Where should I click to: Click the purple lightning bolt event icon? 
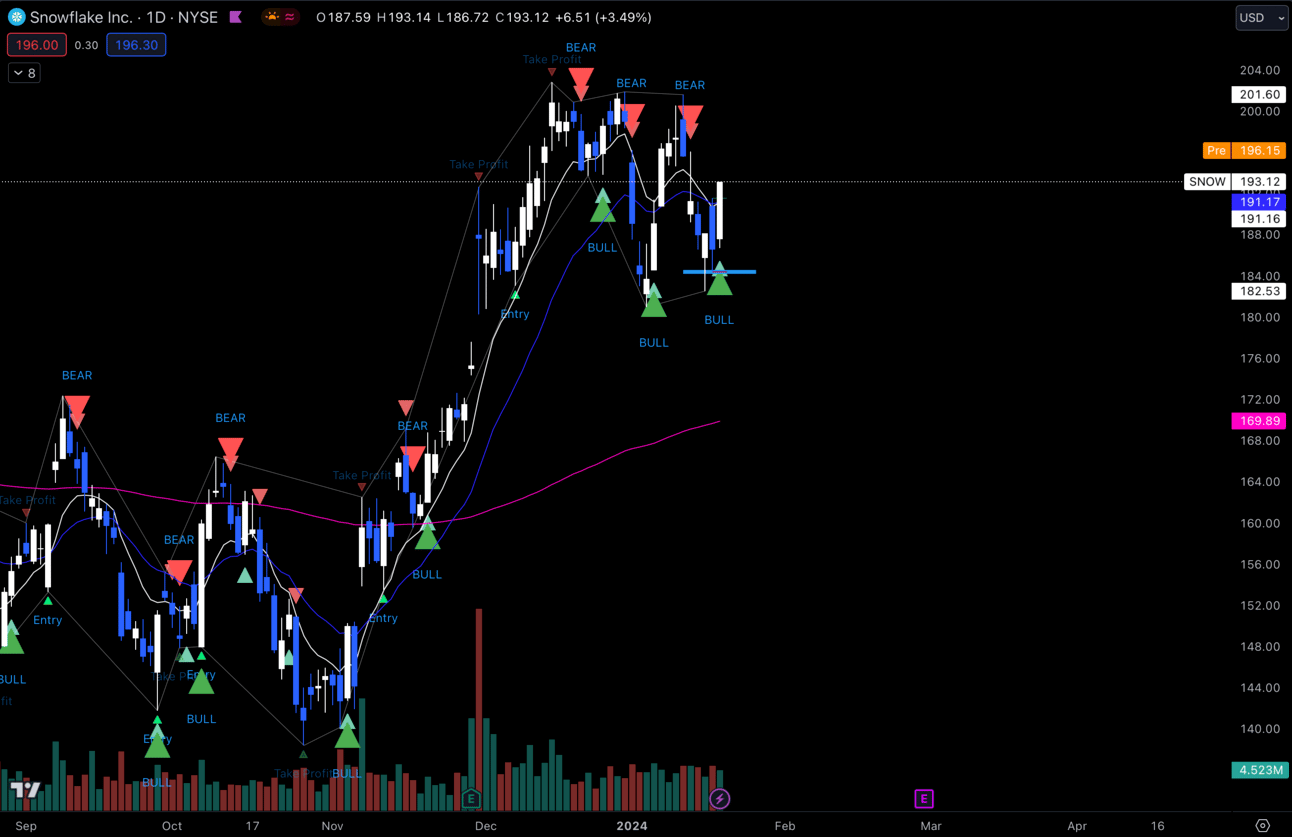pyautogui.click(x=719, y=798)
